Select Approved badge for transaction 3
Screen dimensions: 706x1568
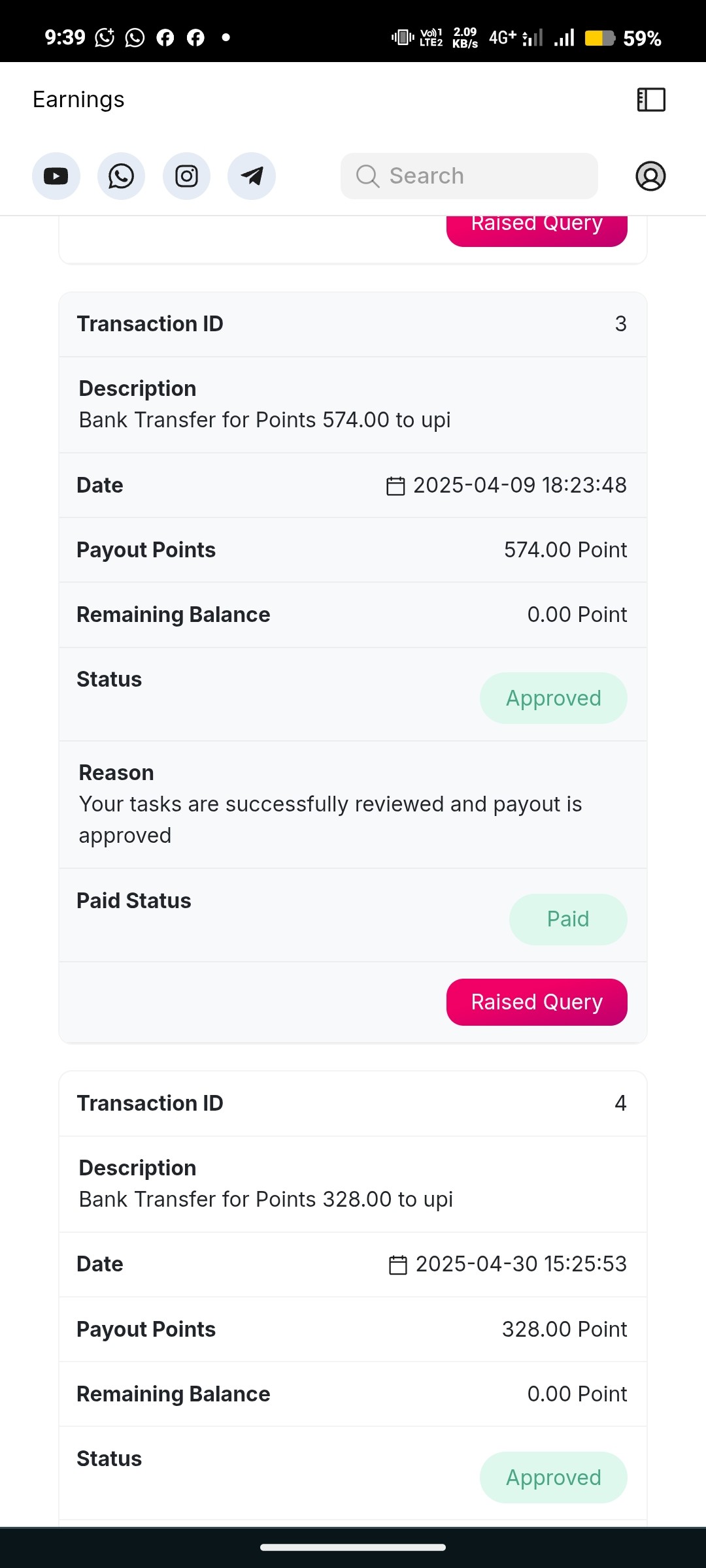(554, 698)
